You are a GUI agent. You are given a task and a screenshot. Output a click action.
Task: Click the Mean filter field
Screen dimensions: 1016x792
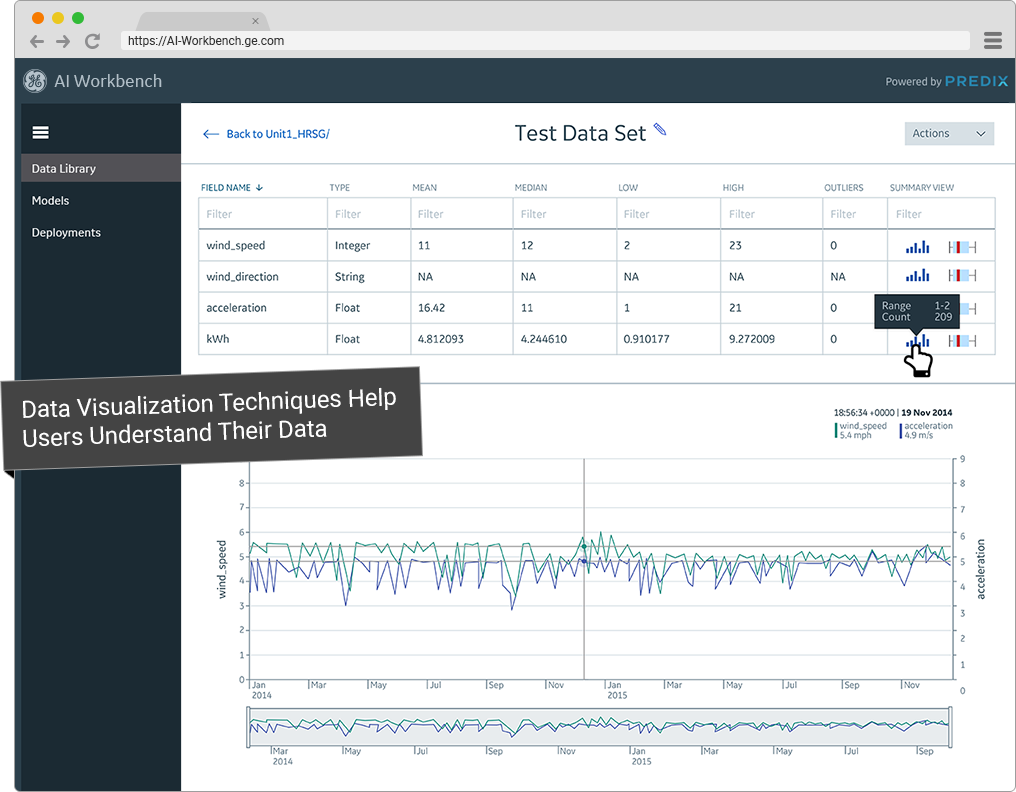click(x=461, y=214)
